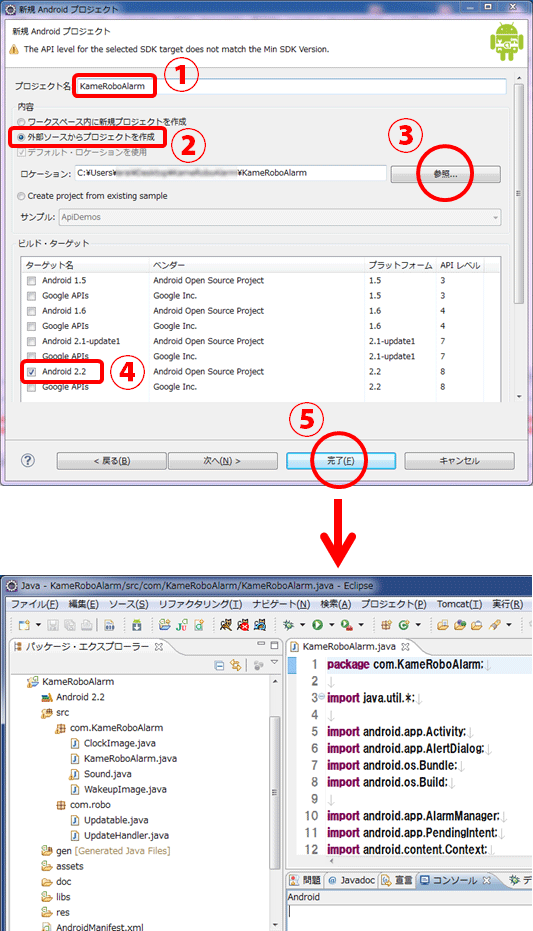This screenshot has height=931, width=533.
Task: Collapse the import fold marker on line 3
Action: (x=322, y=696)
